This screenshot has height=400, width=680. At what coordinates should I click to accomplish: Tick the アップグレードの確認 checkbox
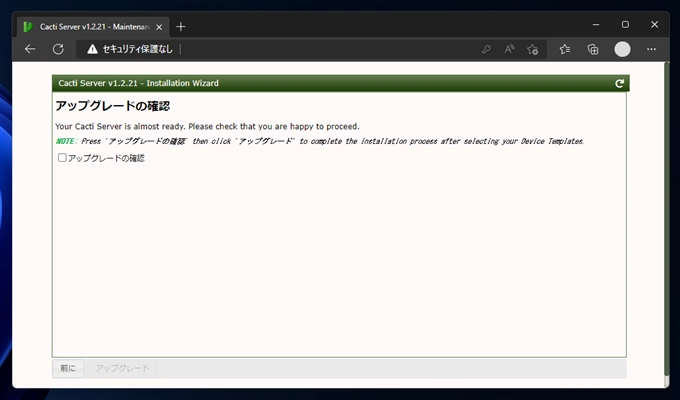tap(62, 158)
